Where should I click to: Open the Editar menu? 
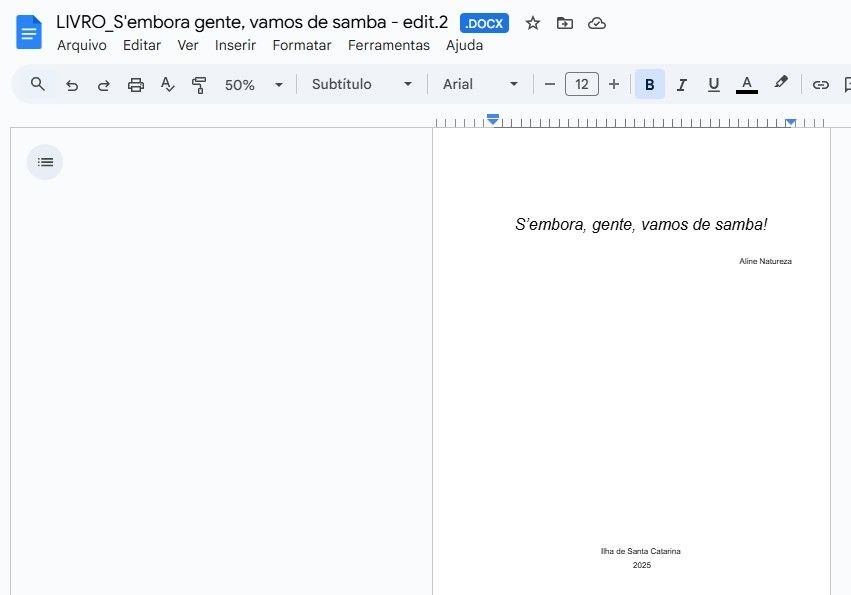click(x=142, y=45)
